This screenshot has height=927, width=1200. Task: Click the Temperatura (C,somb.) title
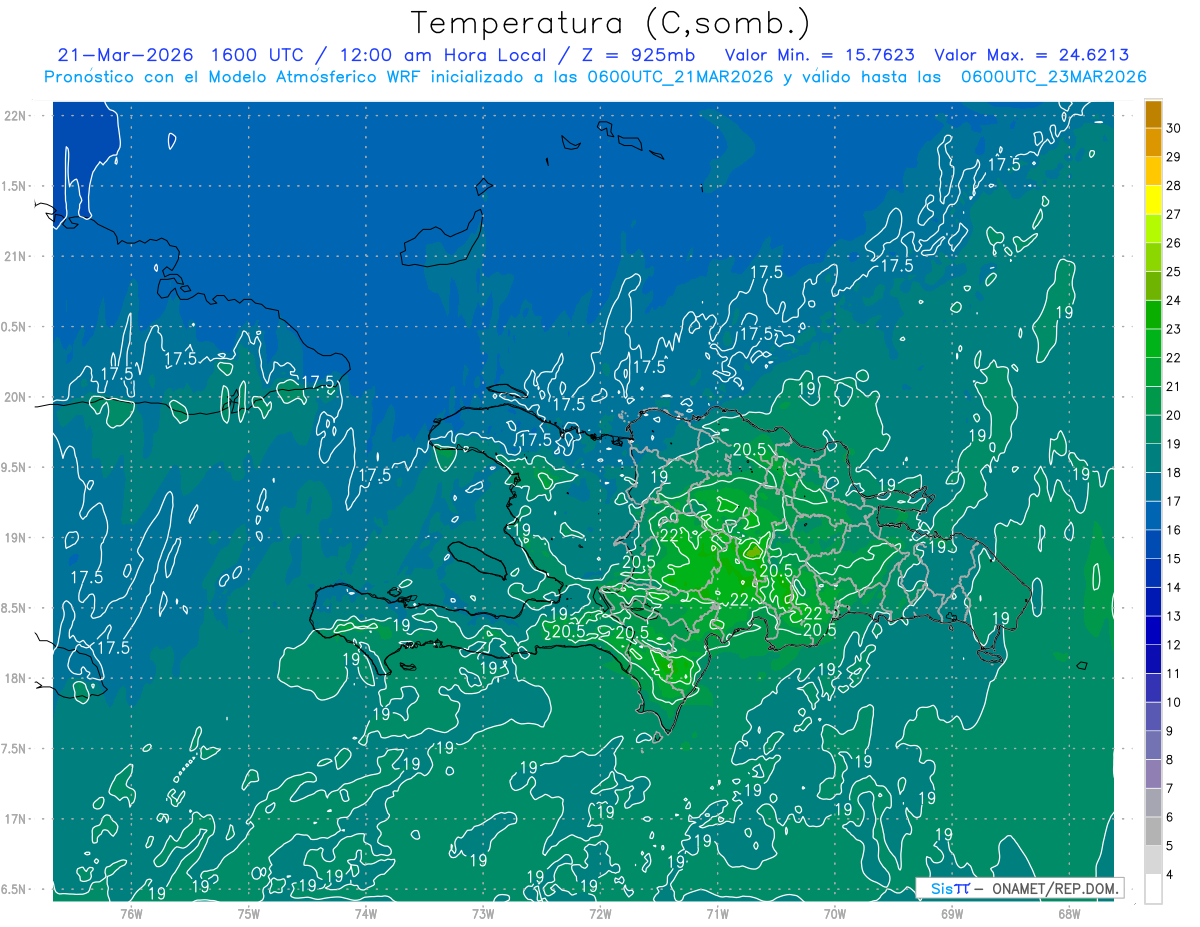click(x=611, y=23)
